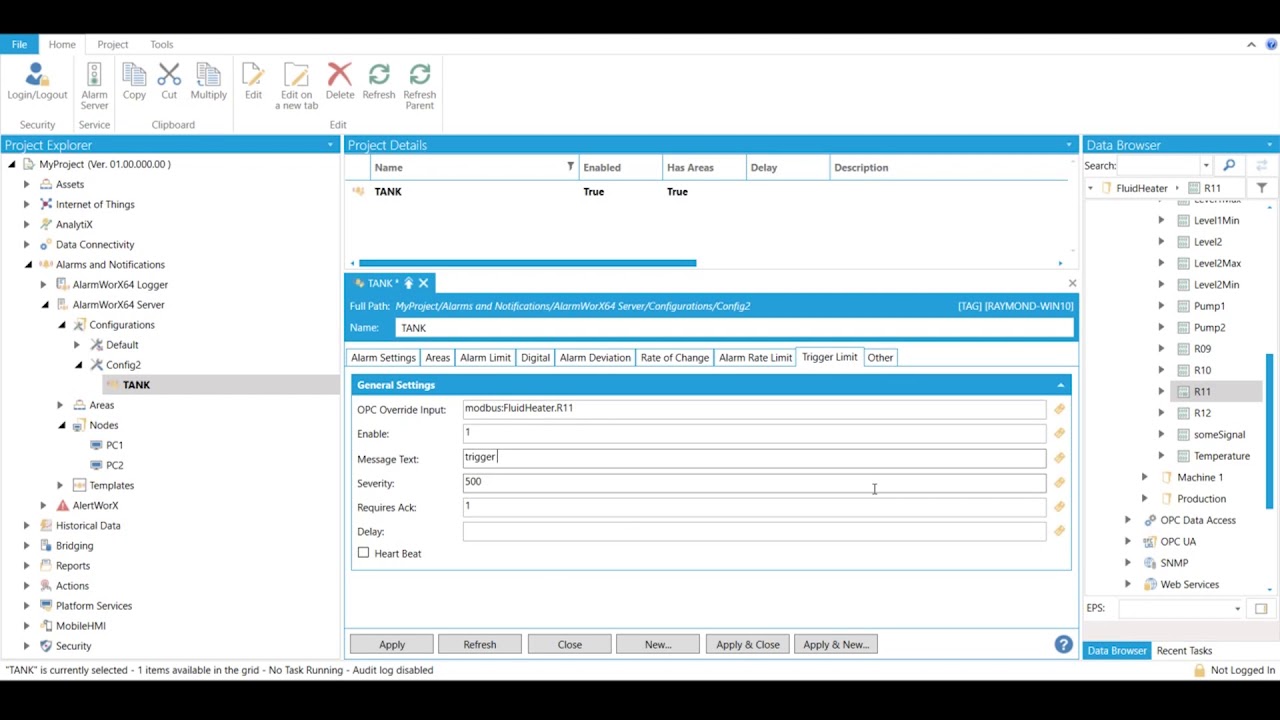Open the Rate of Change tab
The width and height of the screenshot is (1280, 720).
675,357
